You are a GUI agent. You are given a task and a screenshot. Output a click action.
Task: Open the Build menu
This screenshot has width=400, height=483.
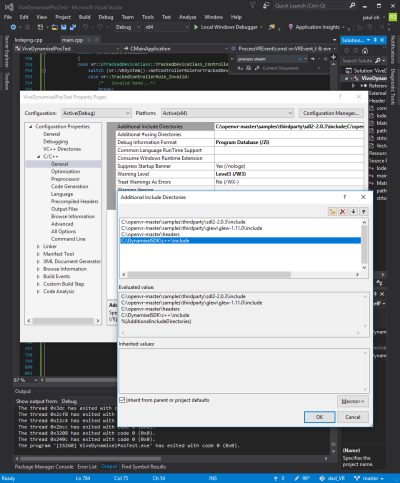click(x=84, y=17)
